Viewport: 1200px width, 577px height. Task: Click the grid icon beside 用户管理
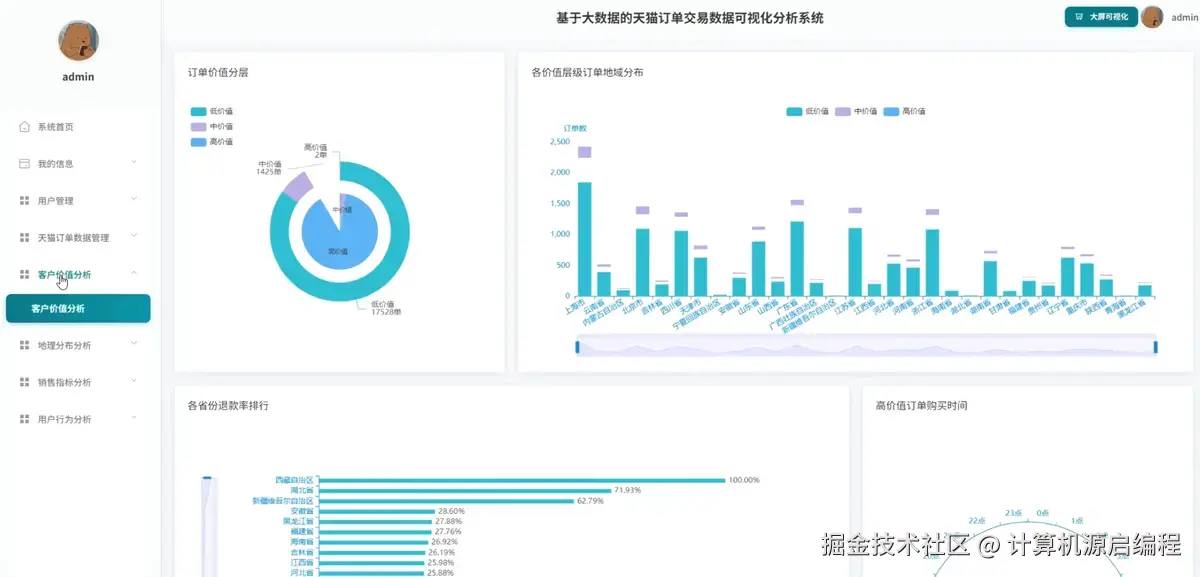24,200
